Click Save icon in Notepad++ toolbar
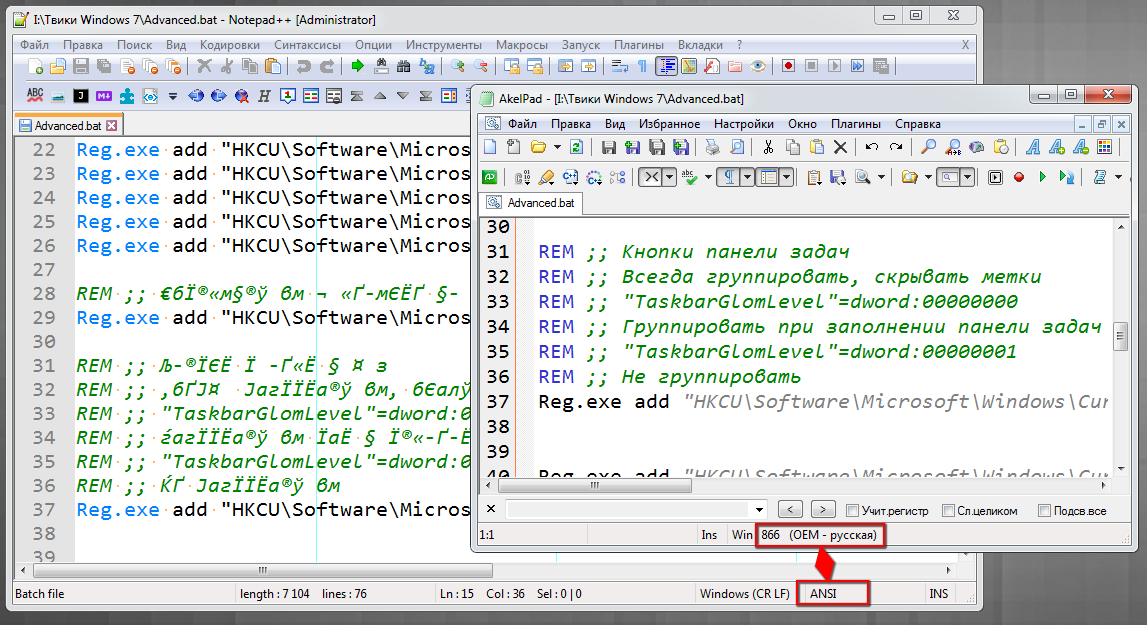Viewport: 1147px width, 625px height. click(80, 67)
